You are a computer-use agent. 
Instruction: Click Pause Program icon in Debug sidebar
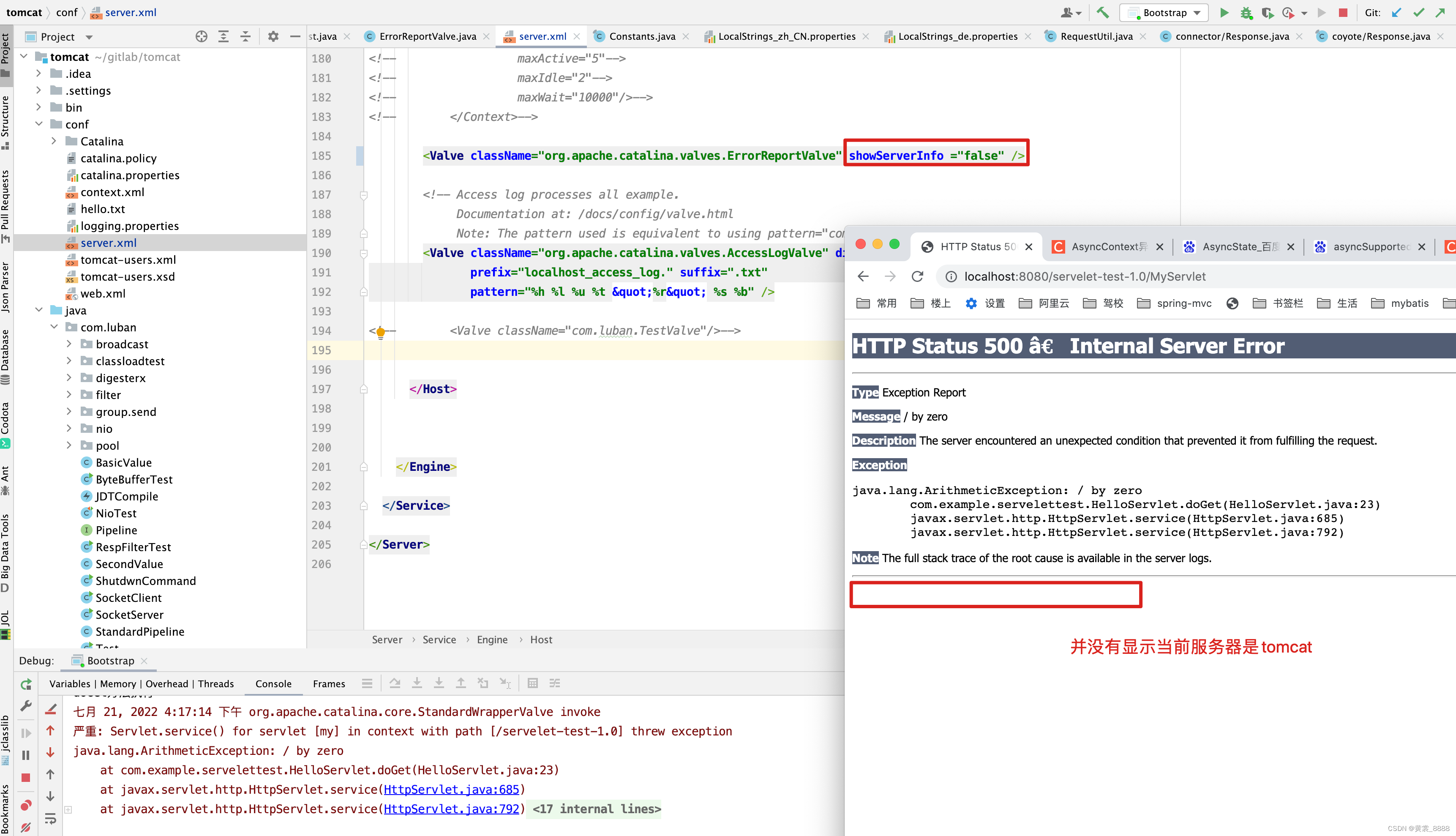(x=26, y=755)
